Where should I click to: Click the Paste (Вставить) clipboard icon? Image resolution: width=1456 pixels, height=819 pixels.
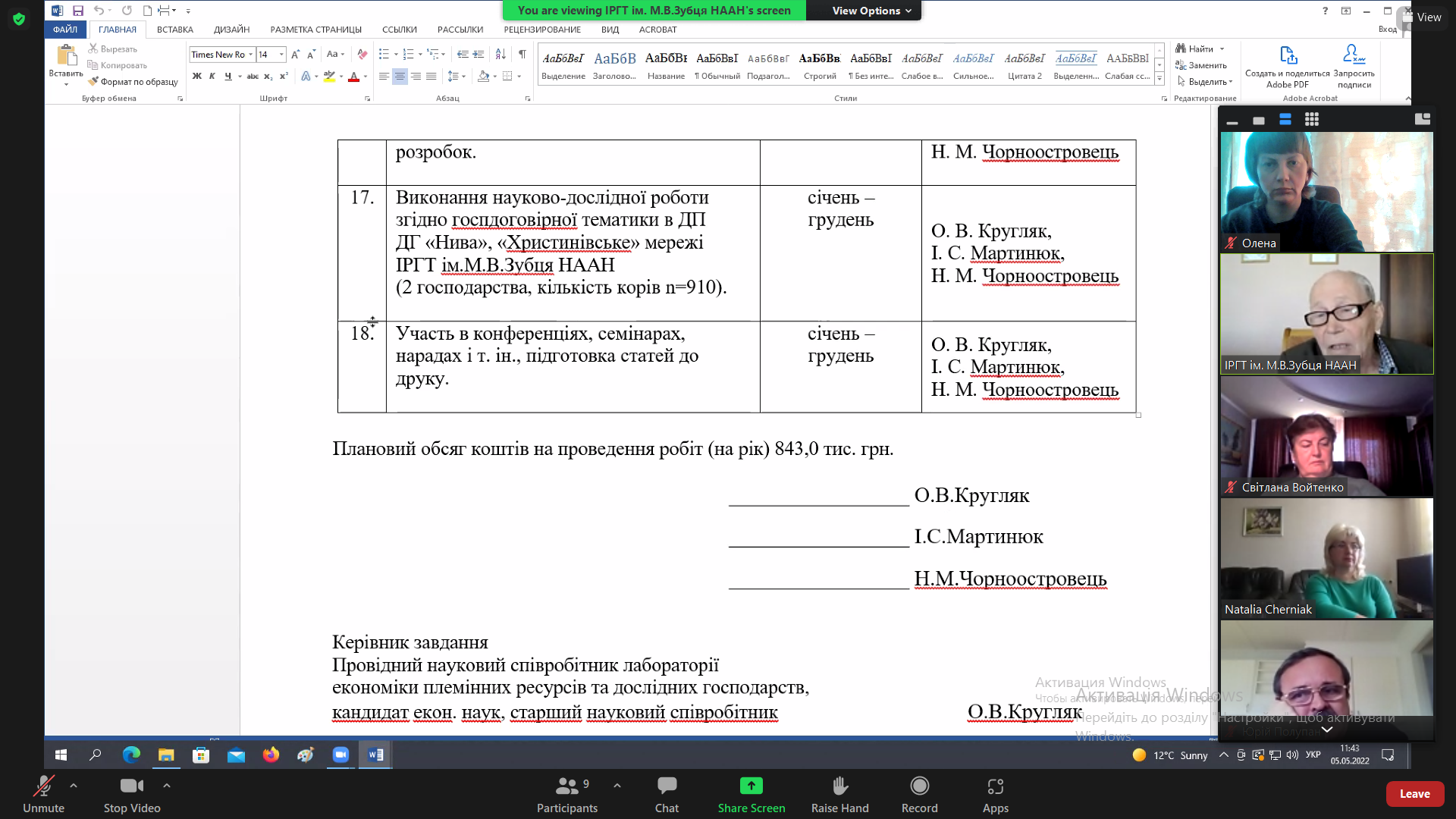(66, 56)
